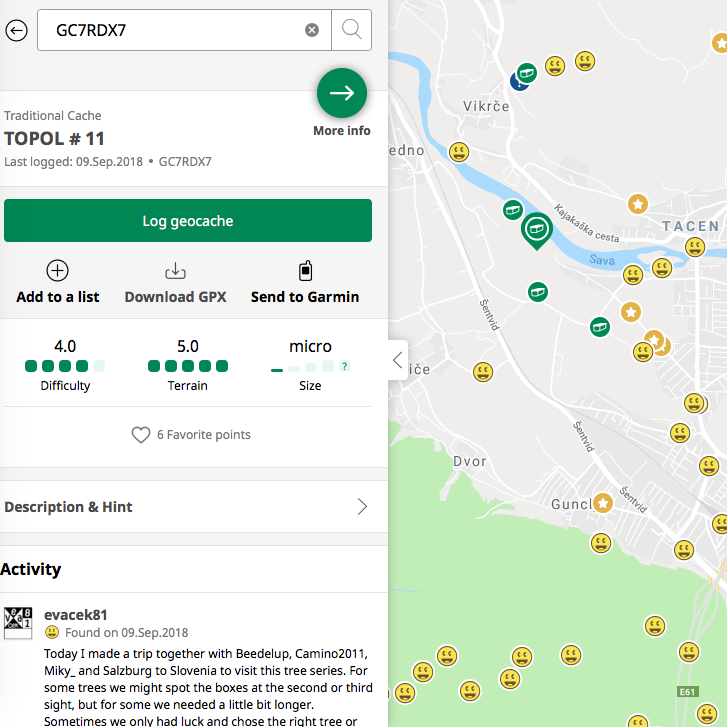Select the green cache marker beside selected pin
Screen dimensions: 727x727
(513, 210)
